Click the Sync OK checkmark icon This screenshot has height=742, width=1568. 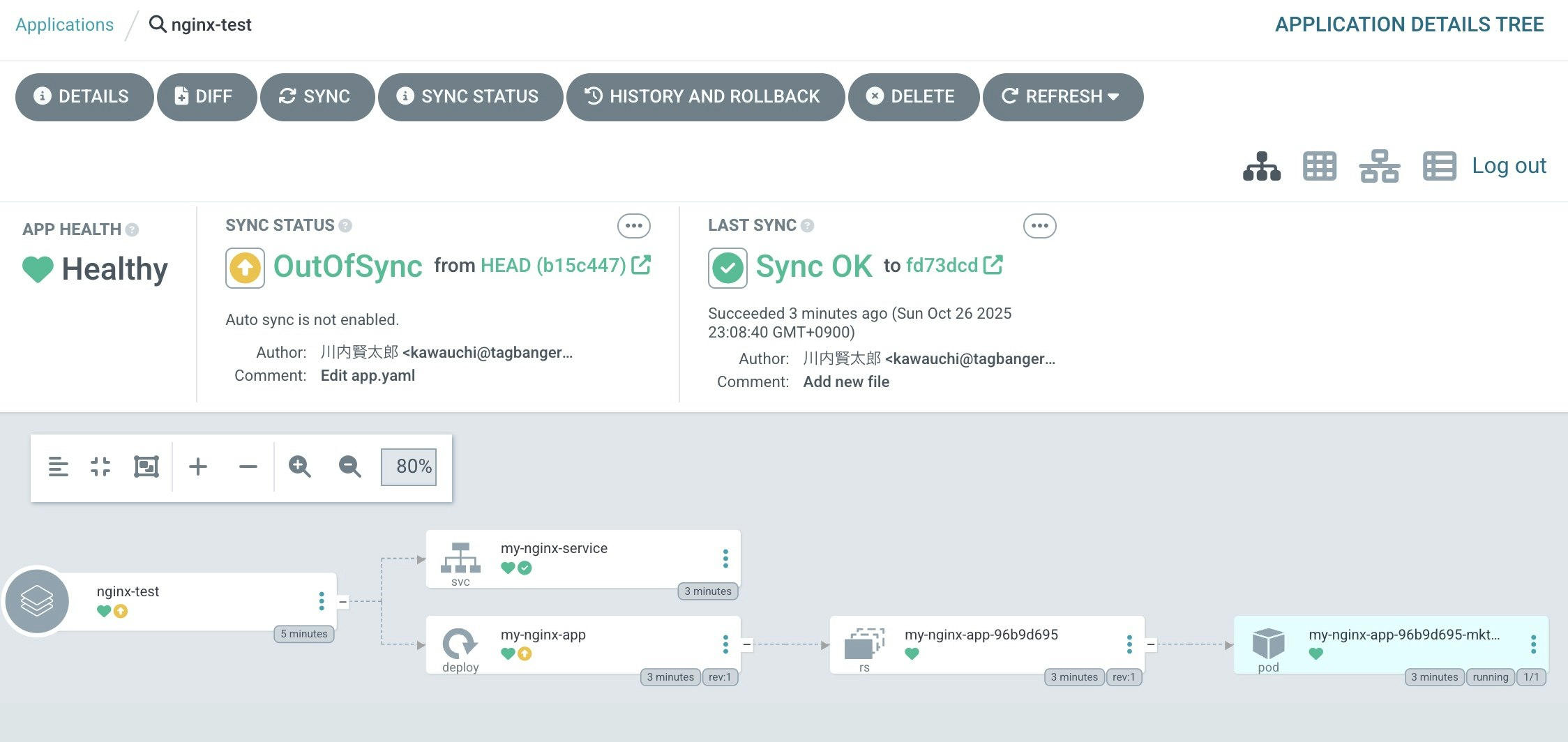tap(728, 268)
